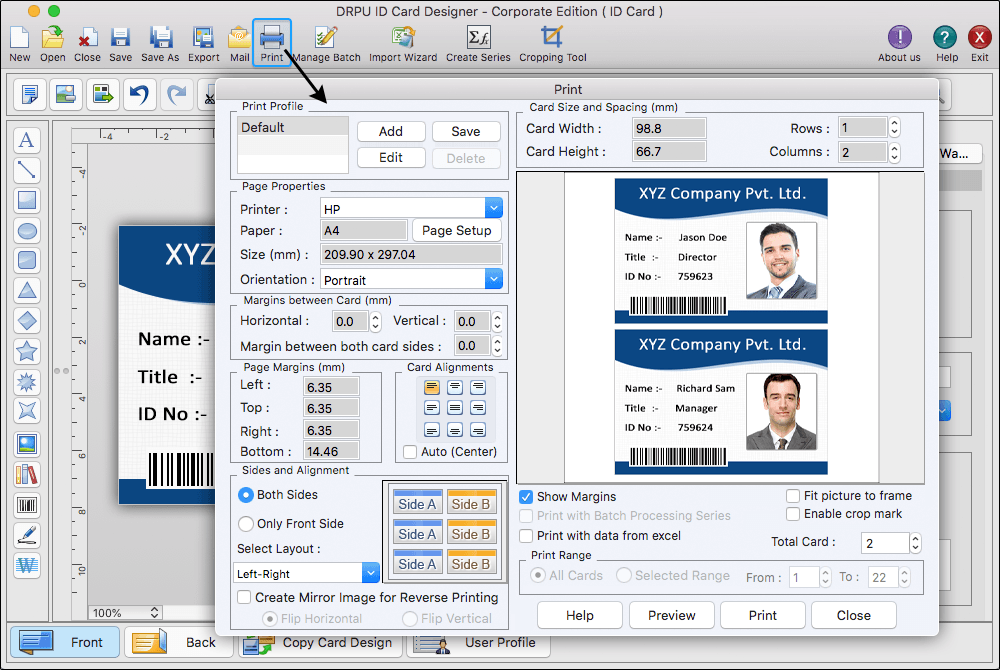Click the Add profile button
The width and height of the screenshot is (1000, 670).
pos(391,131)
